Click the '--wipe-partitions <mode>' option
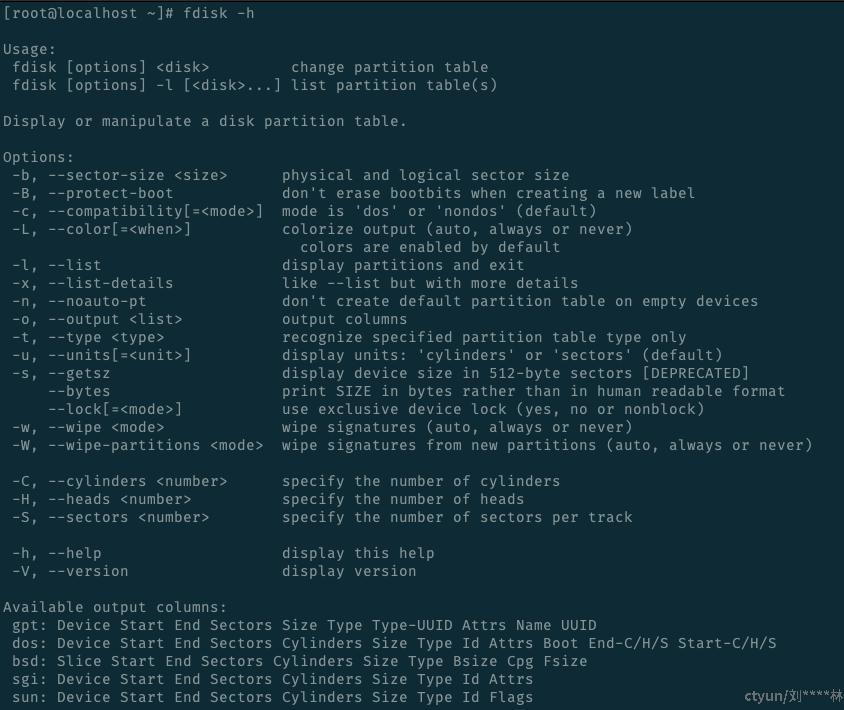 150,445
